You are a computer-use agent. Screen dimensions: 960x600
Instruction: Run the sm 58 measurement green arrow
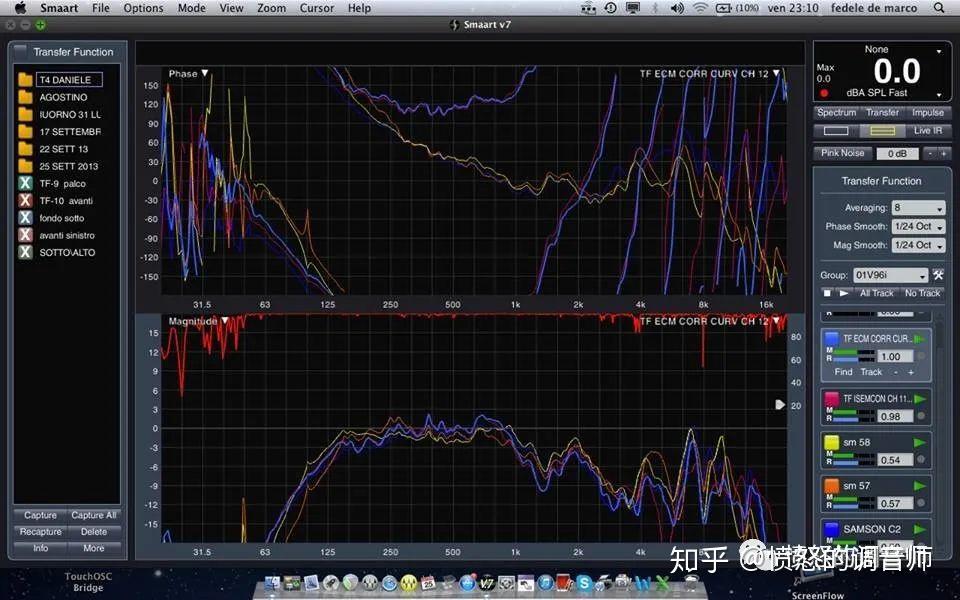pyautogui.click(x=920, y=443)
